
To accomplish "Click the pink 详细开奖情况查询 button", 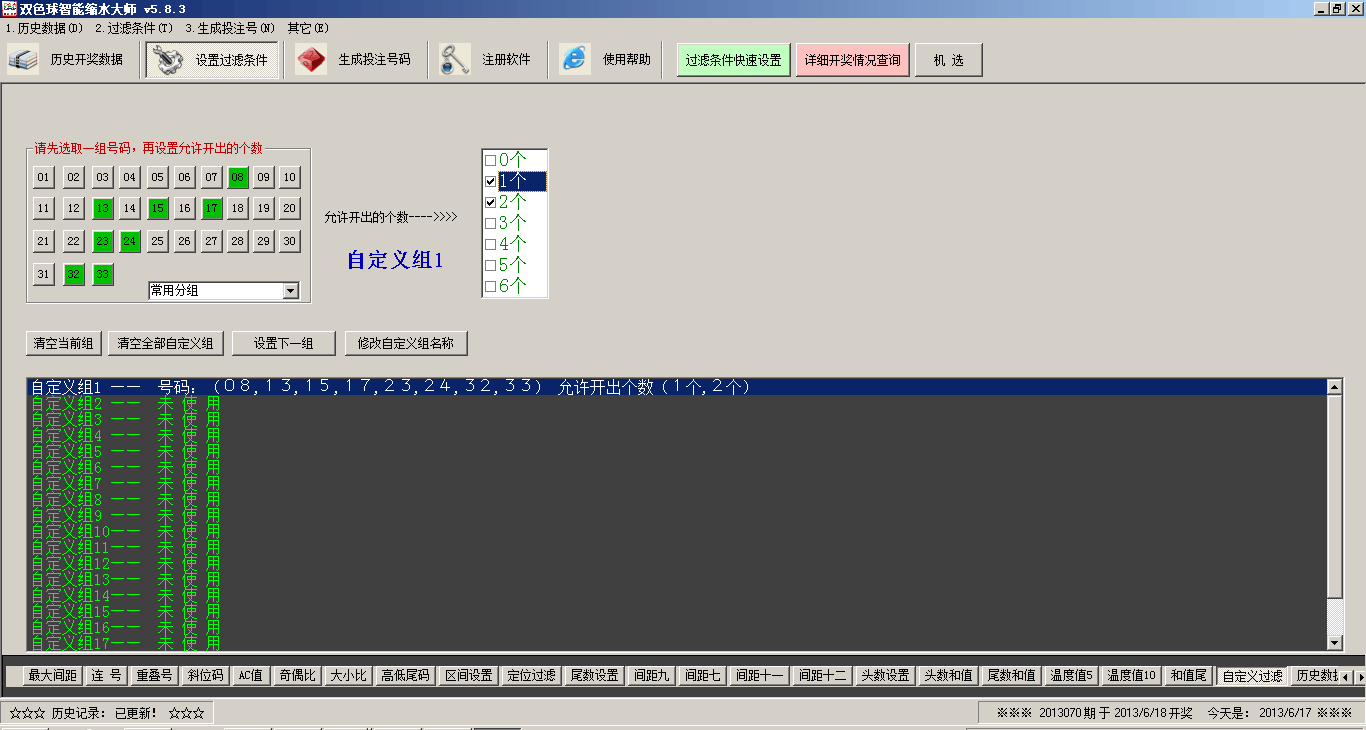I will 853,60.
